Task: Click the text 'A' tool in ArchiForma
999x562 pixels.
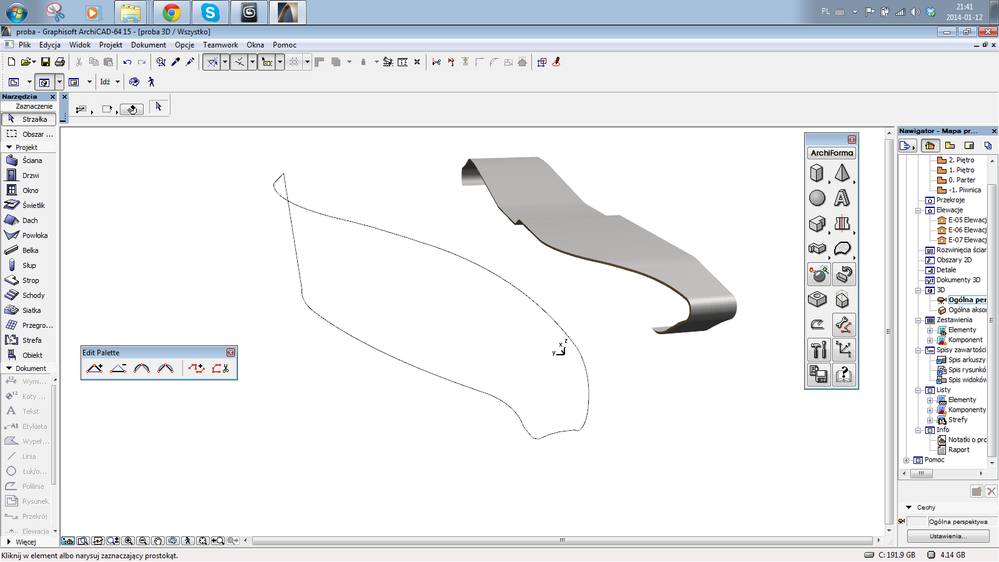Action: (x=843, y=198)
